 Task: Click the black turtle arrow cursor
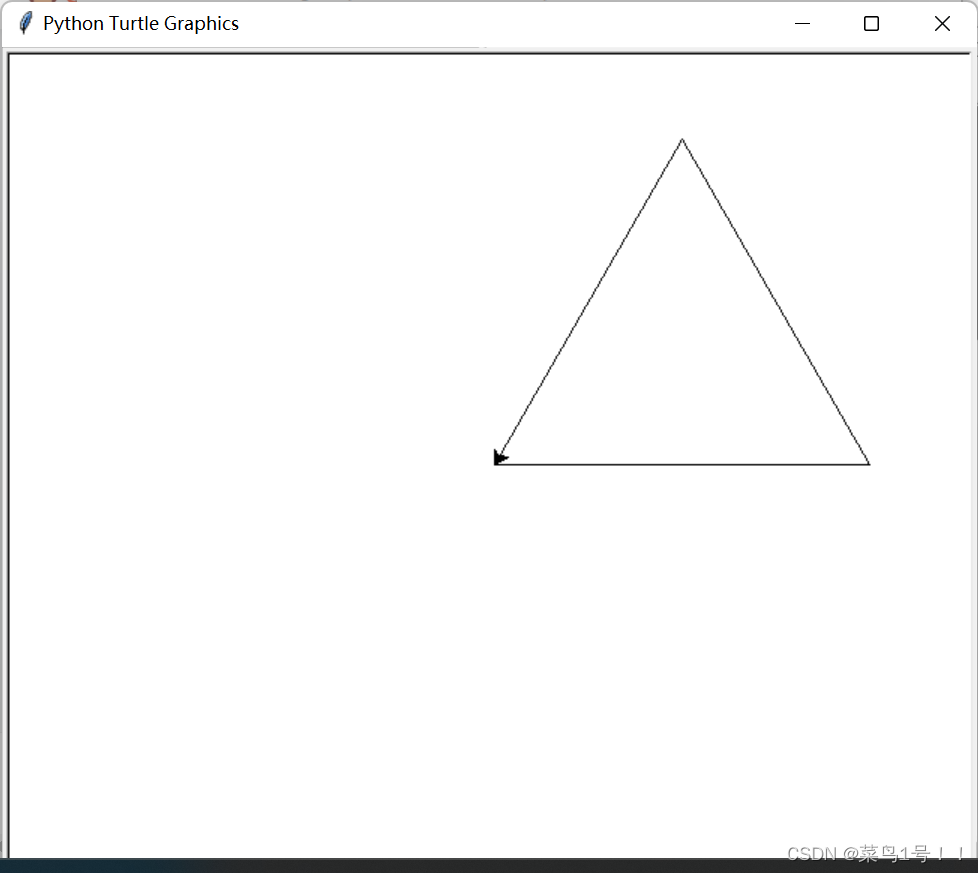tap(500, 458)
